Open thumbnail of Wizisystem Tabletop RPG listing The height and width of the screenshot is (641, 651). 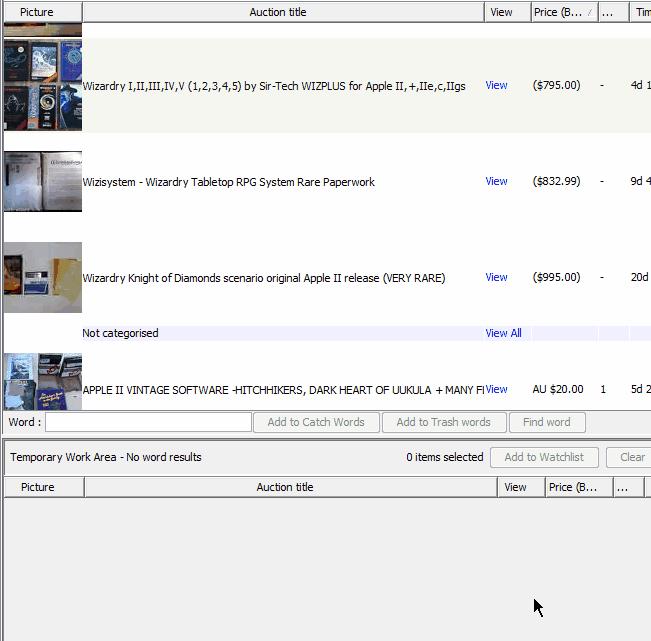click(x=43, y=181)
